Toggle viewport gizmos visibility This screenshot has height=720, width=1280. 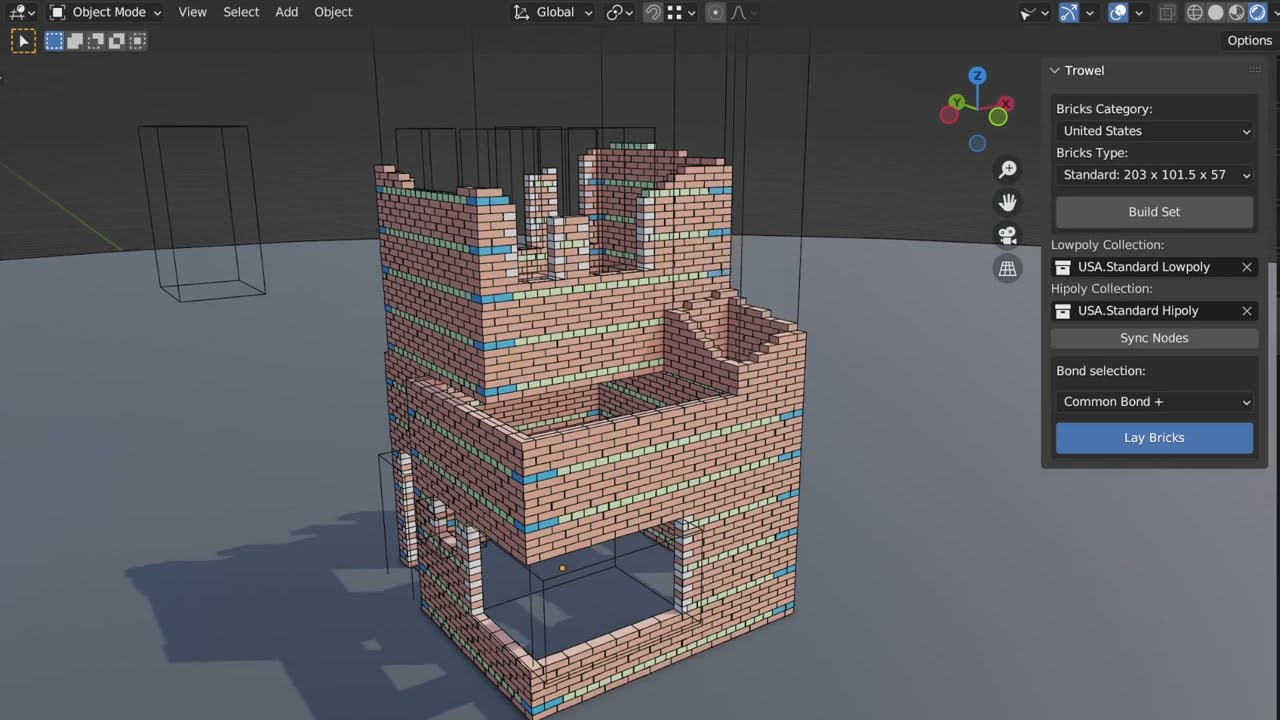click(x=1068, y=12)
